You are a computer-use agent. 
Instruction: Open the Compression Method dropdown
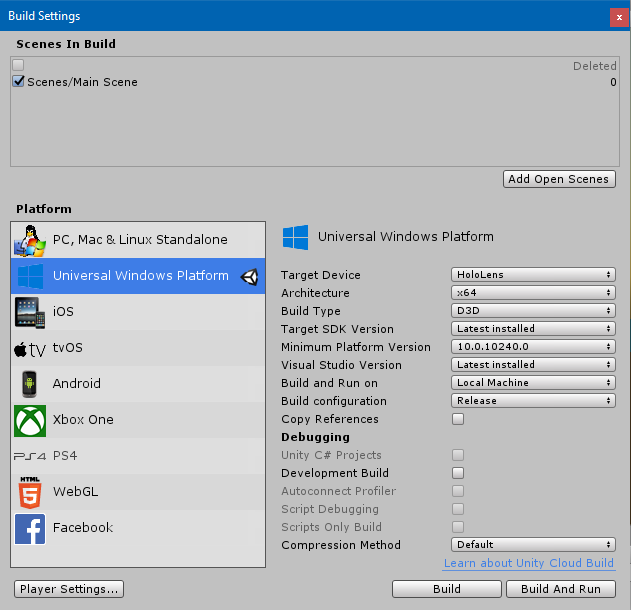point(533,545)
